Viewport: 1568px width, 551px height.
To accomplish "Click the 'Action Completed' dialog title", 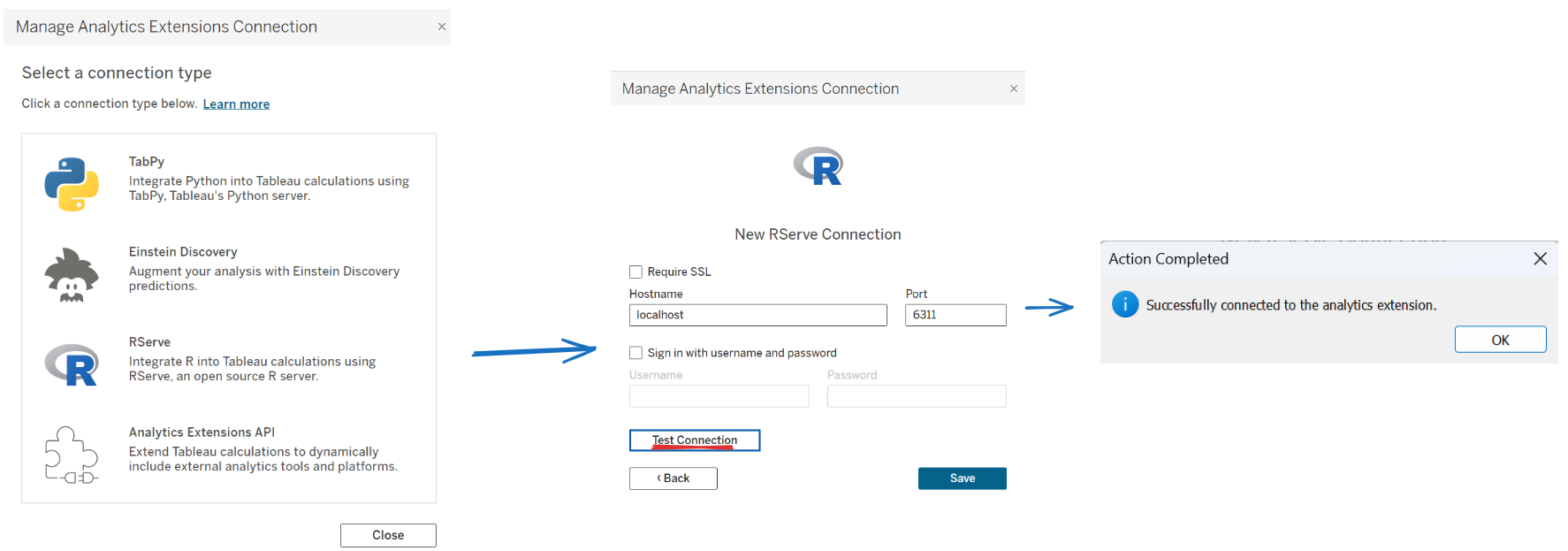I will tap(1168, 259).
